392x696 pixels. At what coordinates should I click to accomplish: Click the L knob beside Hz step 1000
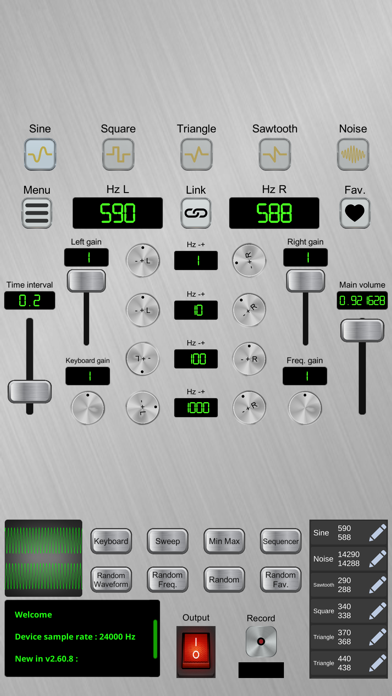point(143,407)
